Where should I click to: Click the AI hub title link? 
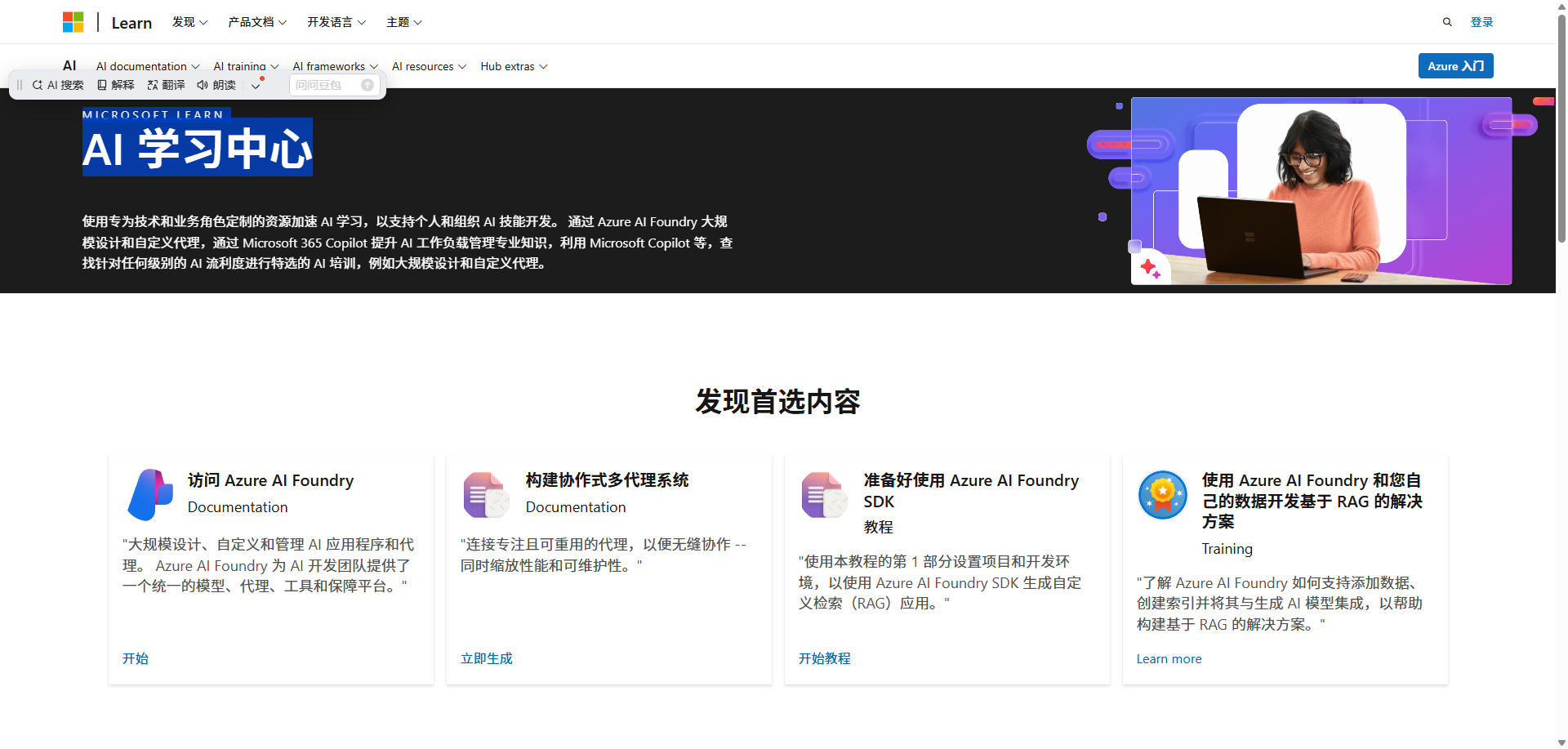[69, 65]
